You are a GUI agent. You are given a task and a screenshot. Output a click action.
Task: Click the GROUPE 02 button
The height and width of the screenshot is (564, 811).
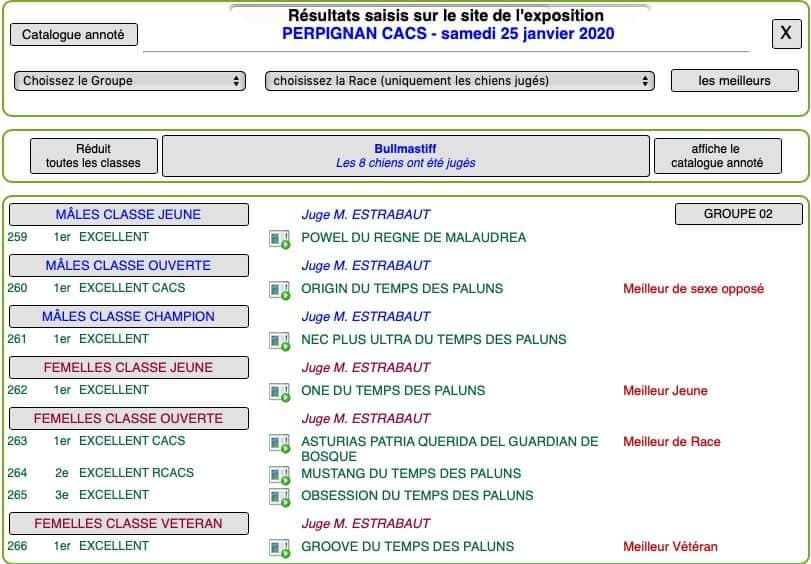[739, 214]
